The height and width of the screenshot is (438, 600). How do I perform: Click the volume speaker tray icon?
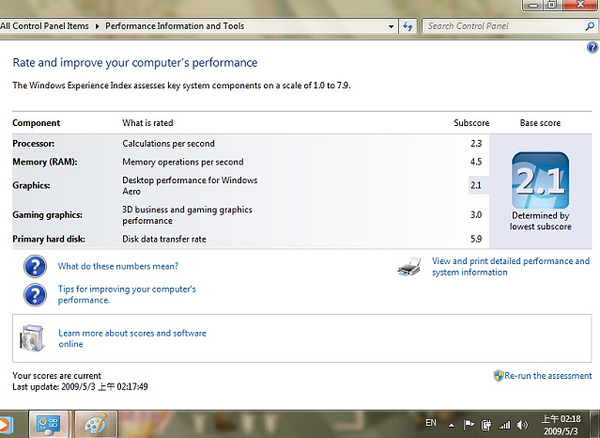click(x=522, y=425)
